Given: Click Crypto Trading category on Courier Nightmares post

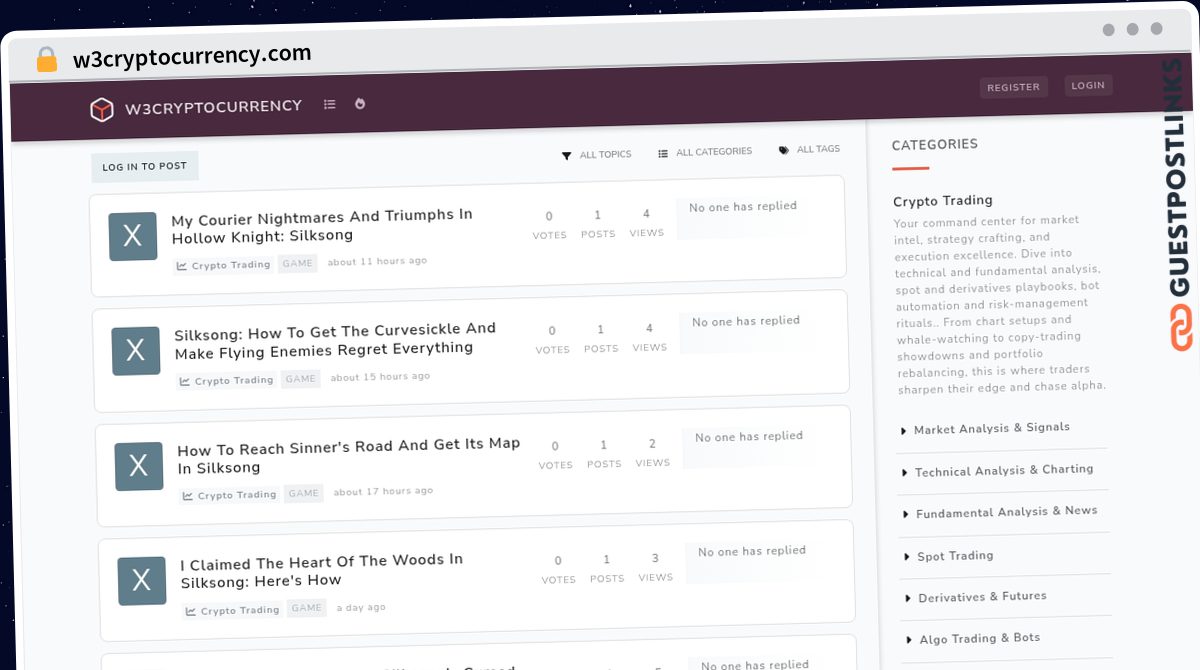Looking at the screenshot, I should tap(223, 265).
